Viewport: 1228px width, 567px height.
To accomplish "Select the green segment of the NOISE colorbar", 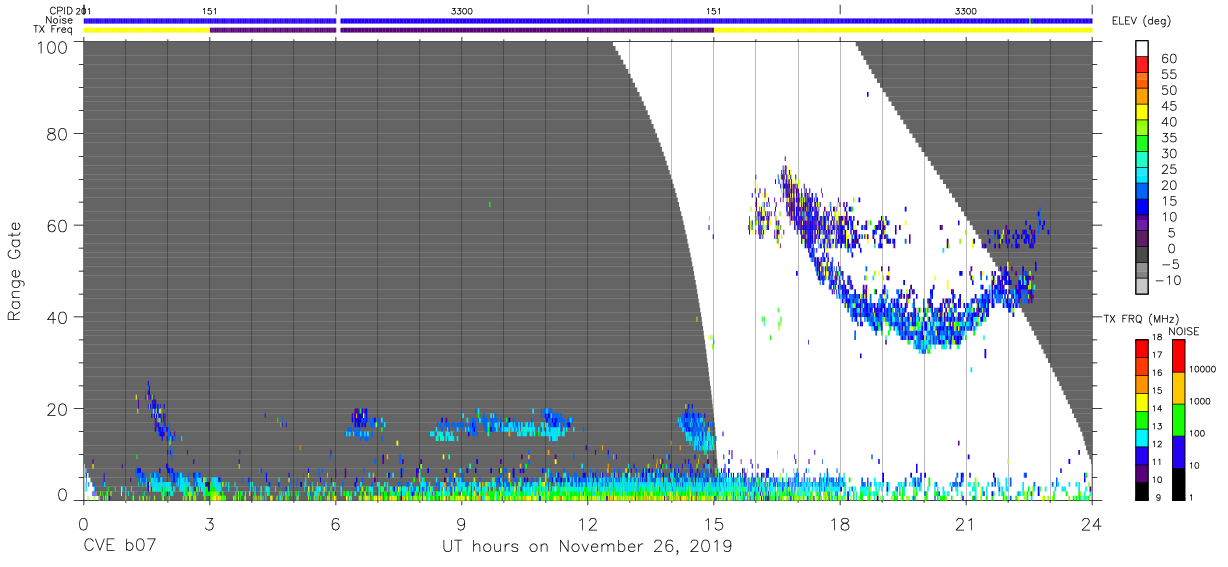I will pos(1179,419).
